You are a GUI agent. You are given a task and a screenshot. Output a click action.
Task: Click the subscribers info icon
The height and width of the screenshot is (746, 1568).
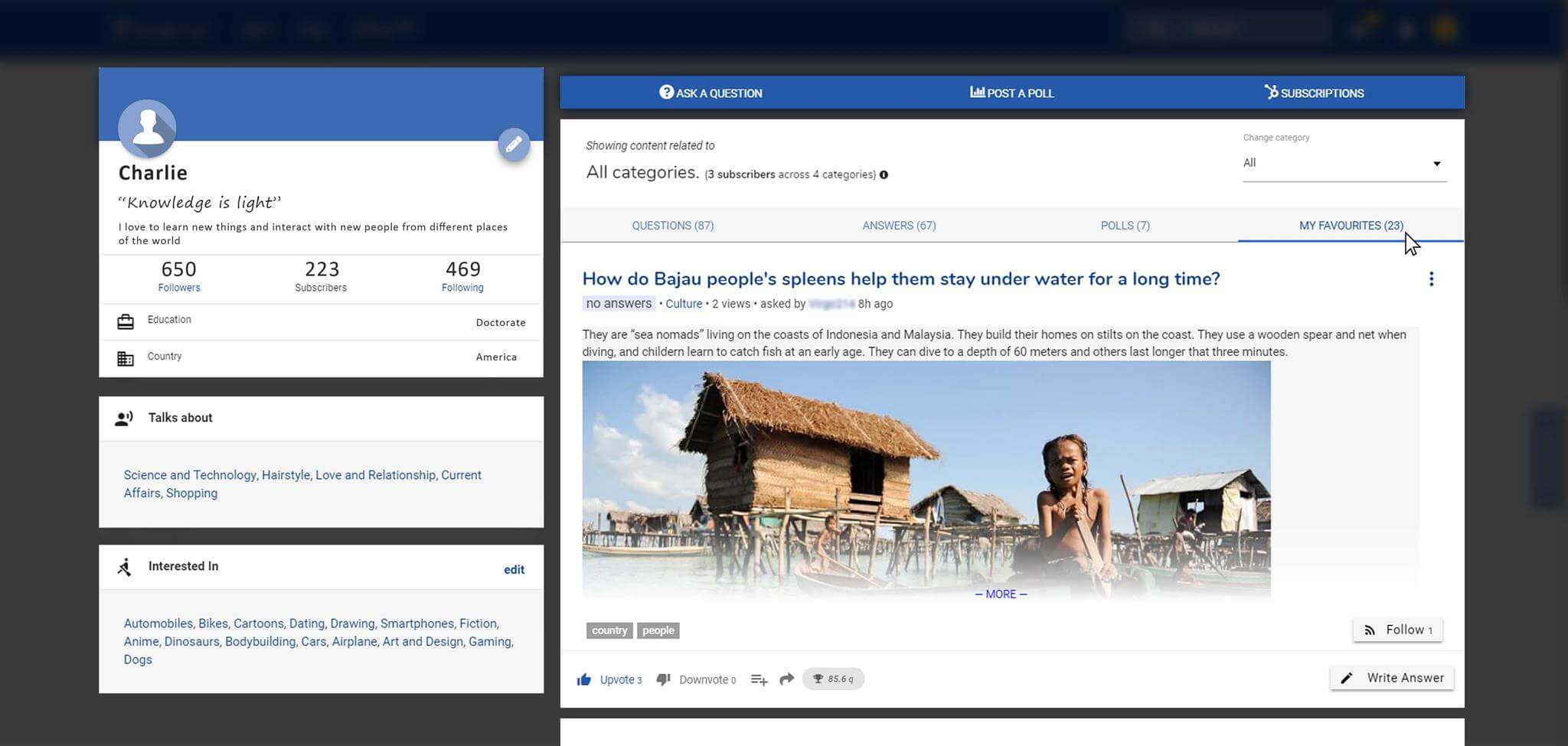tap(884, 175)
